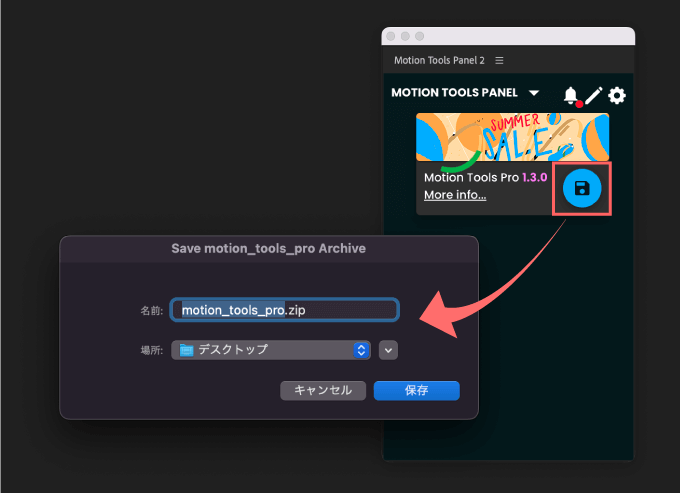Open settings with the gear icon
This screenshot has height=493, width=680.
(617, 95)
